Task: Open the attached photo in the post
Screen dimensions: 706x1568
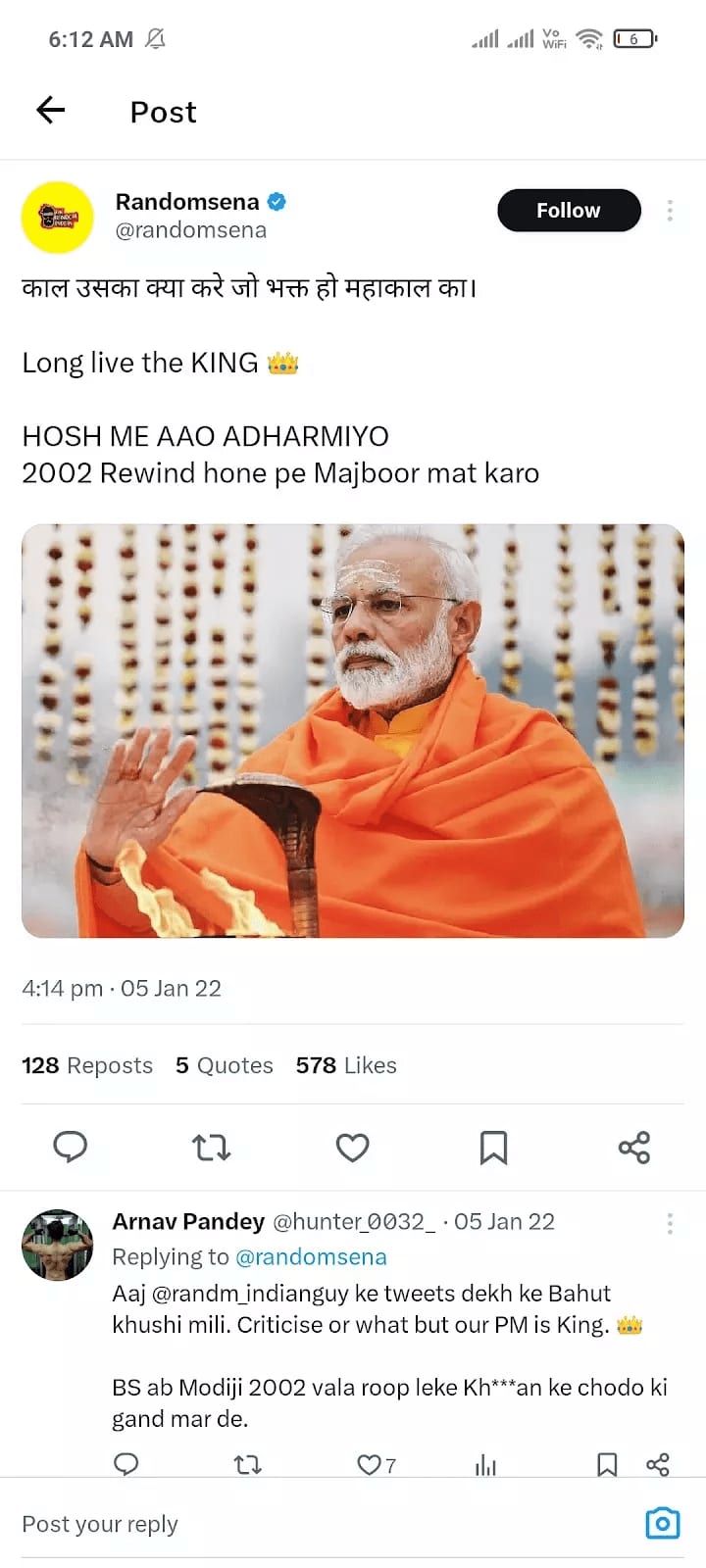Action: coord(353,731)
